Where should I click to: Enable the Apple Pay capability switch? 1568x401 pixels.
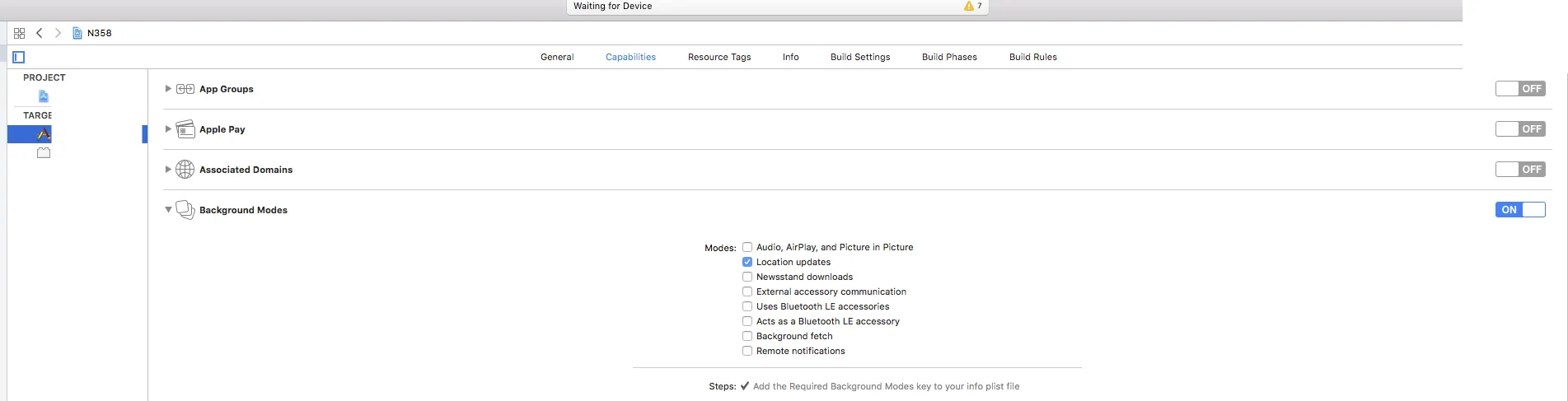pyautogui.click(x=1519, y=129)
